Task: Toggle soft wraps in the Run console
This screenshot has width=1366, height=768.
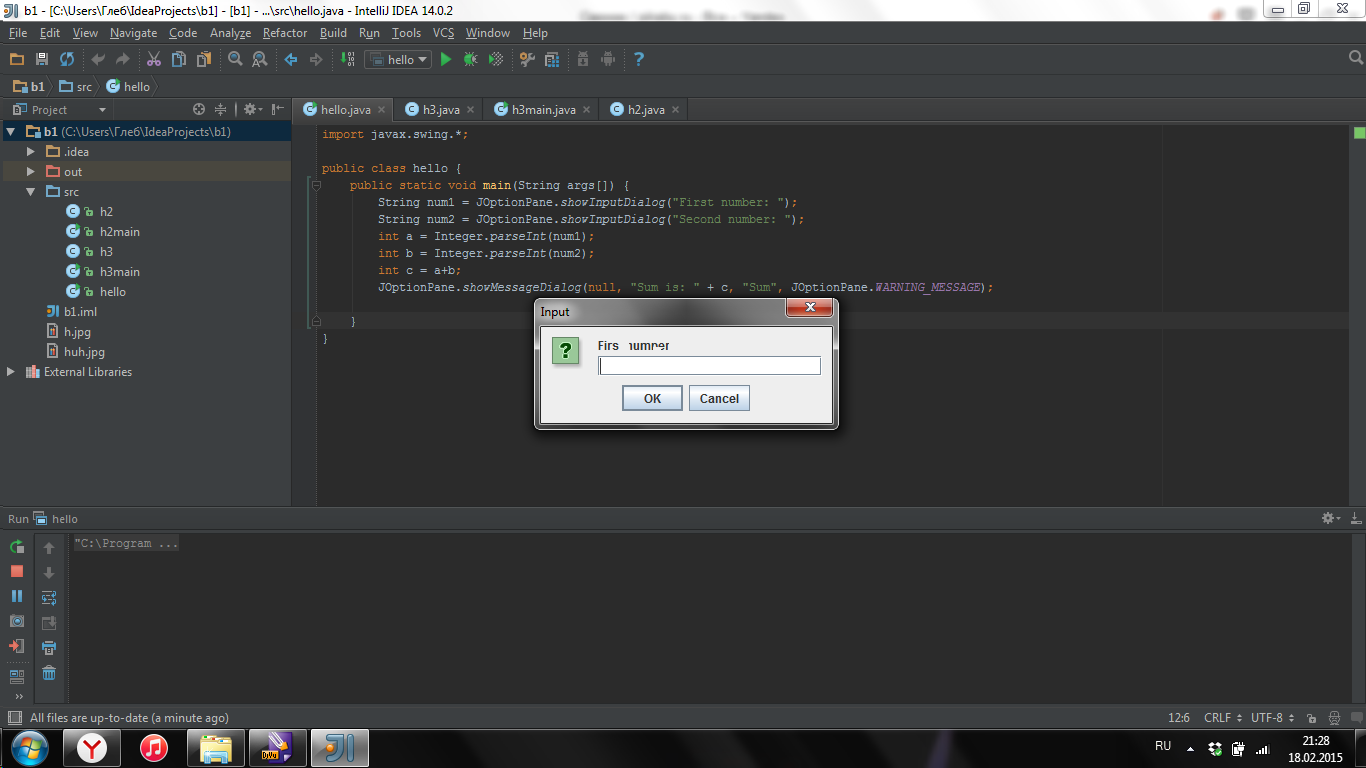Action: (49, 598)
